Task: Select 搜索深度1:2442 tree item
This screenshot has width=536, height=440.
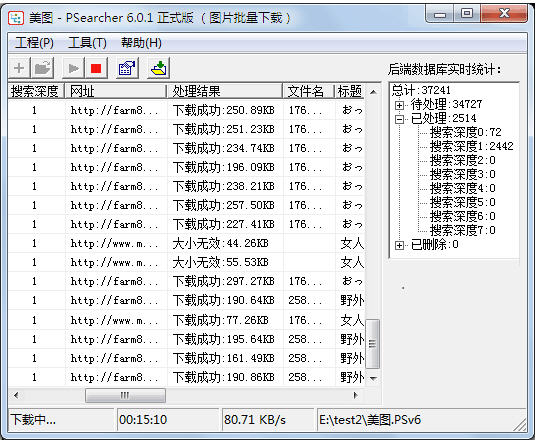Action: [471, 146]
